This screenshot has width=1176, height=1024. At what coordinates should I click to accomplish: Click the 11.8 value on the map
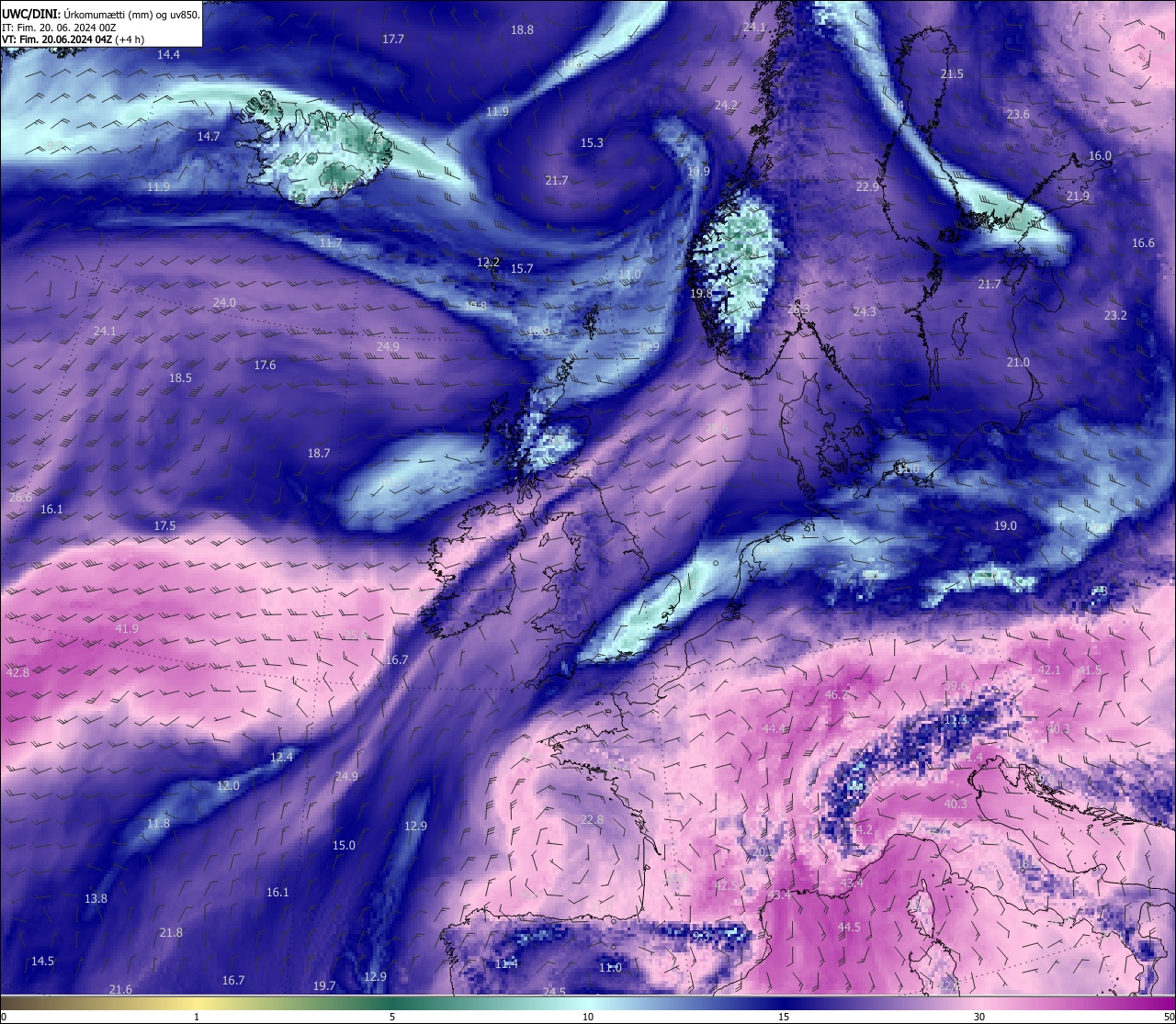[158, 823]
